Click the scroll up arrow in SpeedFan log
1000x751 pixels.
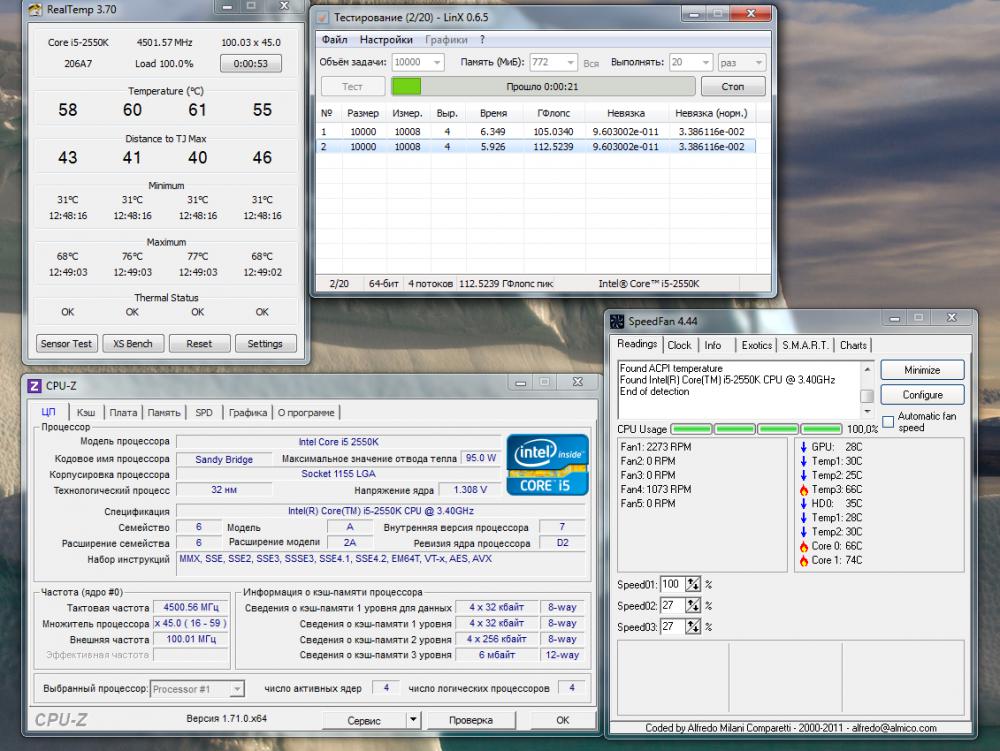[x=867, y=369]
